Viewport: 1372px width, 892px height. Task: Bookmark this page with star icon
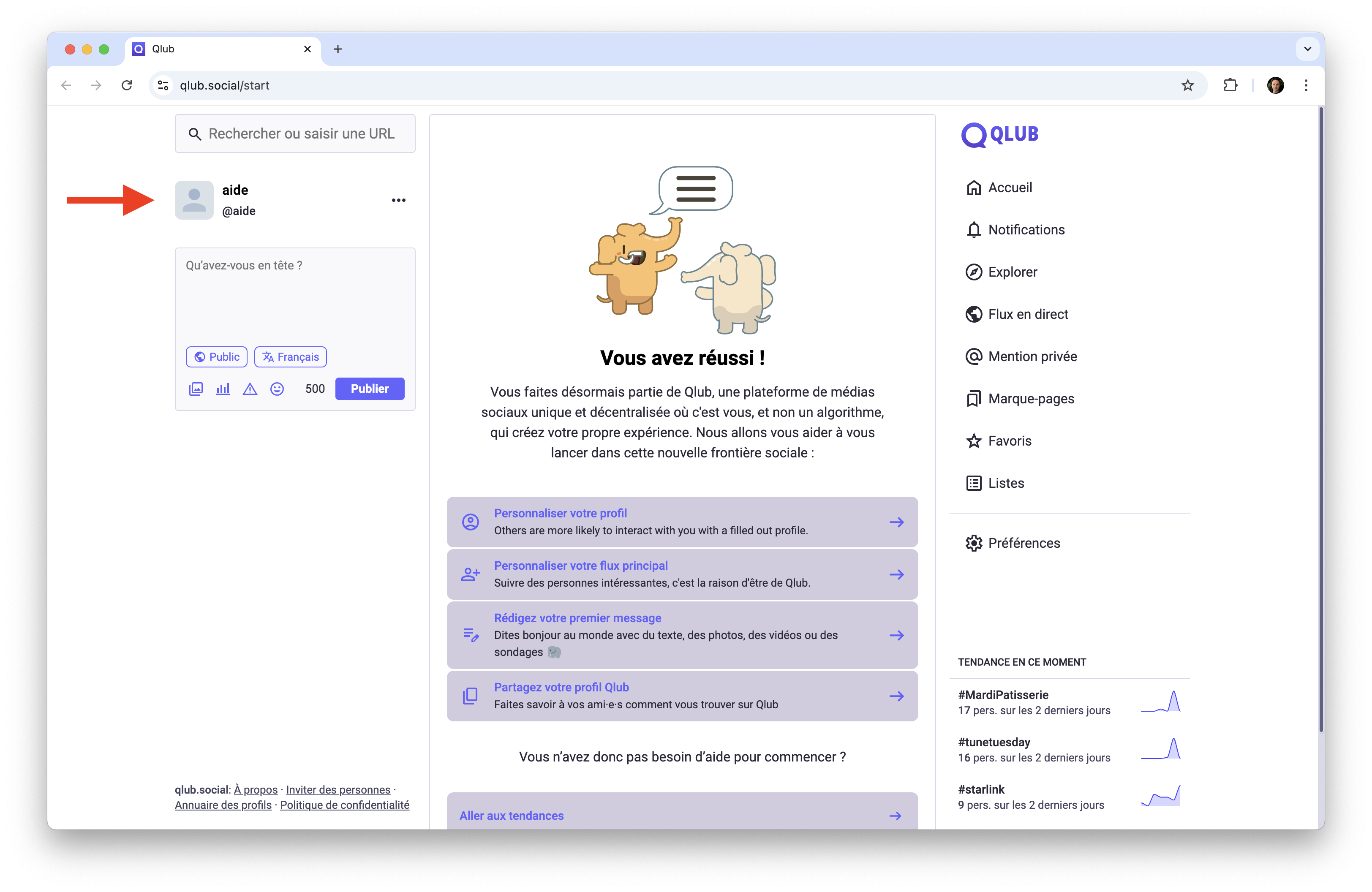click(x=1187, y=85)
